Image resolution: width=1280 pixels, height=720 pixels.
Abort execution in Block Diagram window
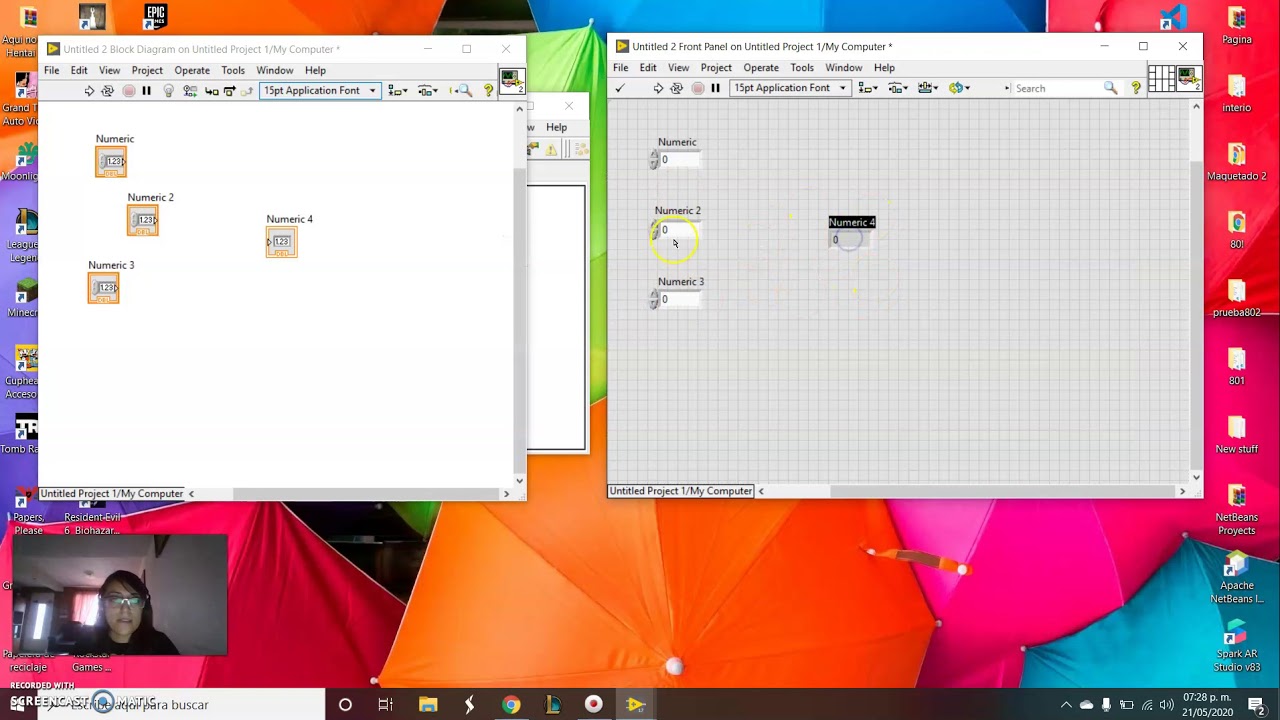coord(128,91)
